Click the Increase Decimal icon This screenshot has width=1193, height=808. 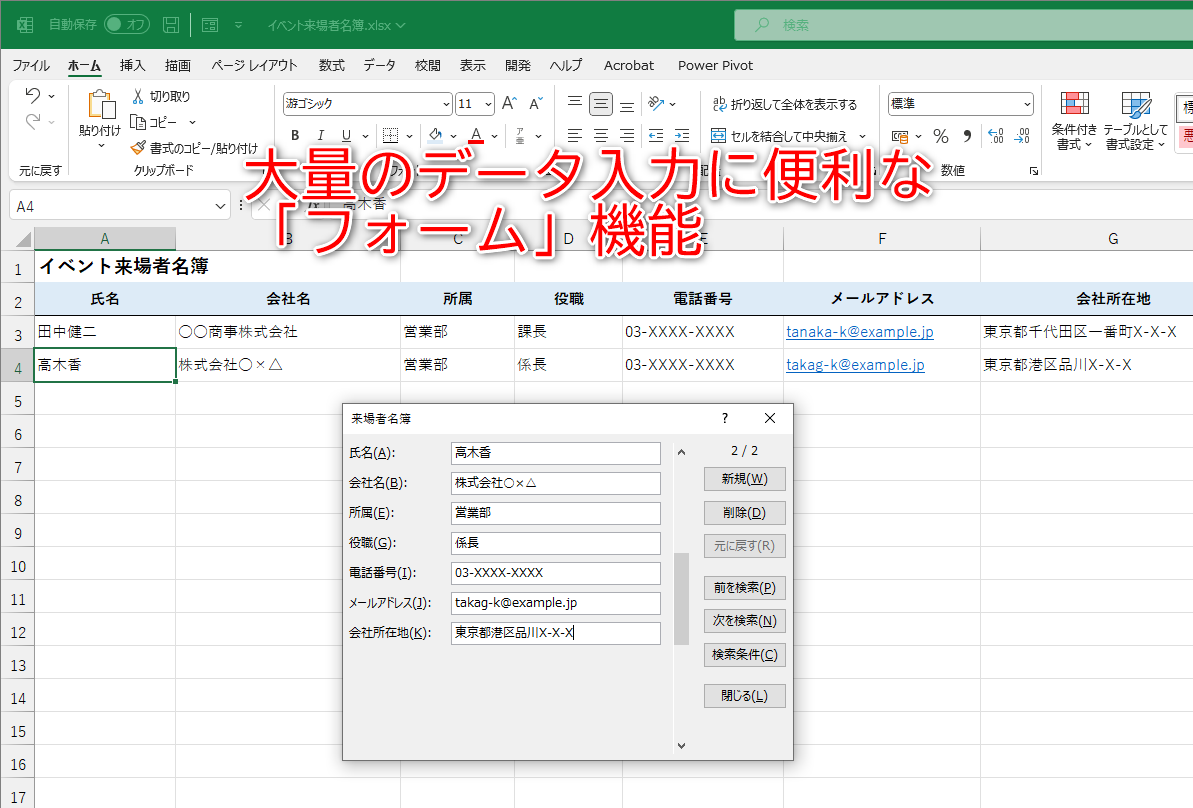997,136
